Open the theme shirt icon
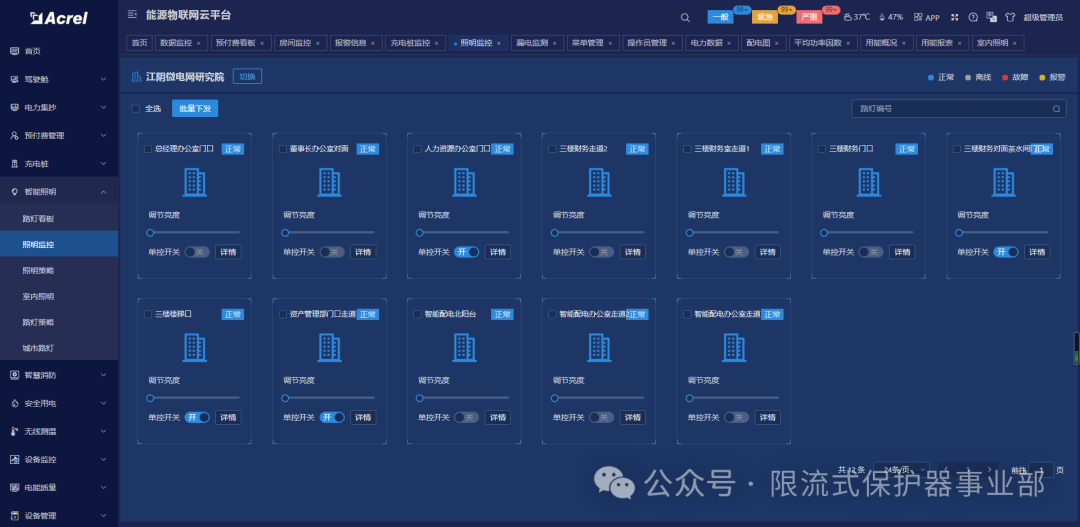 1009,17
